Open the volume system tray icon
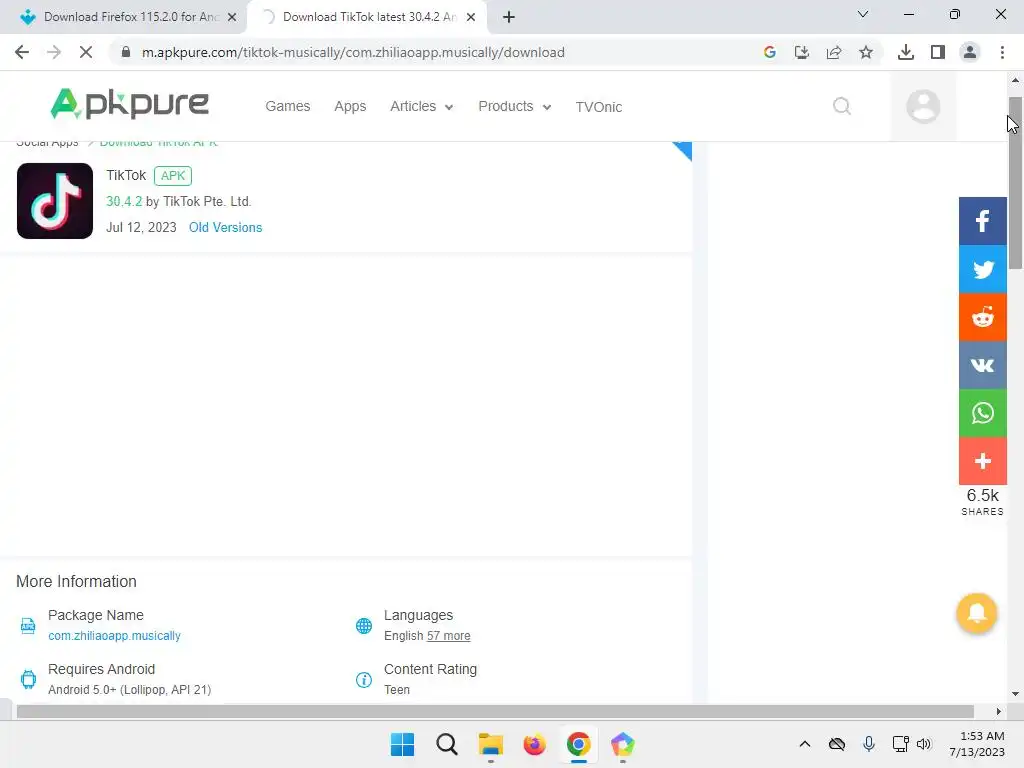 pos(923,744)
